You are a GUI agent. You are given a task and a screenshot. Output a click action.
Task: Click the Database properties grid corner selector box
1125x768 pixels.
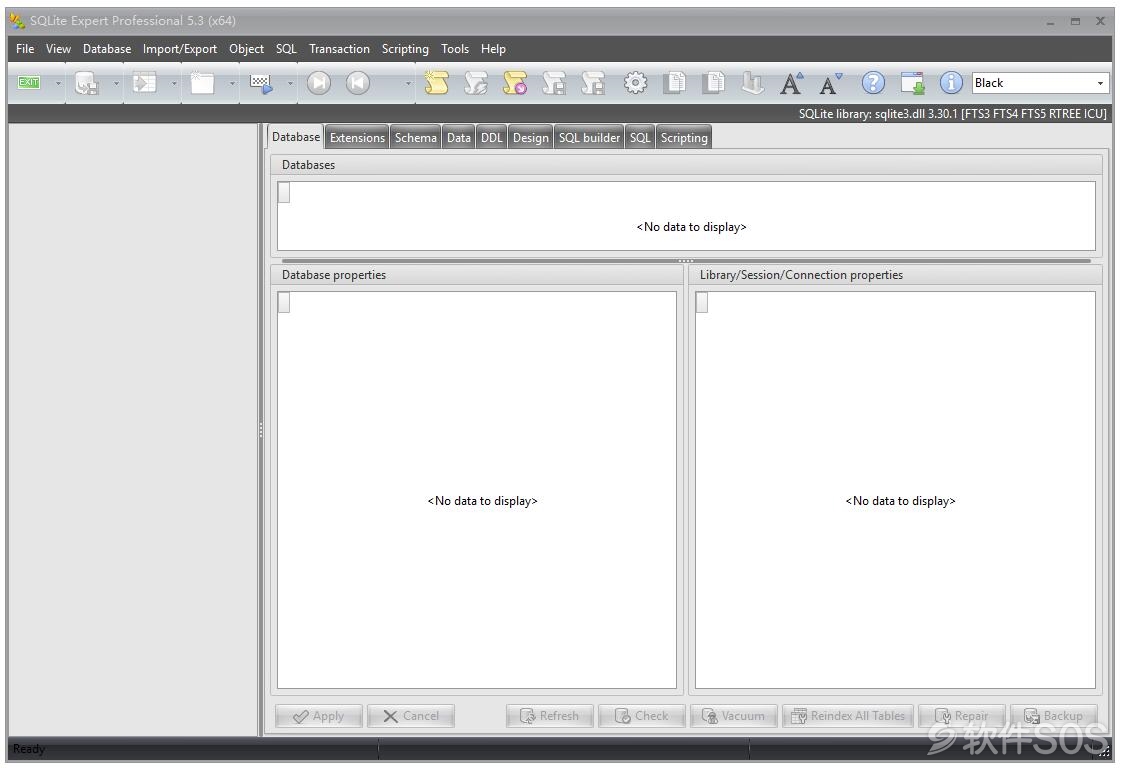284,302
